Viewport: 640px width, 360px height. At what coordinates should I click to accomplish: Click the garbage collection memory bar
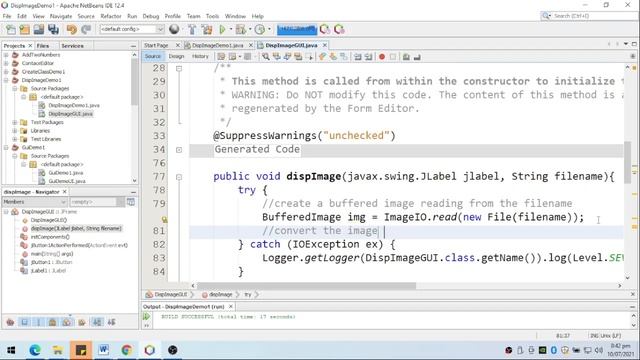point(297,29)
